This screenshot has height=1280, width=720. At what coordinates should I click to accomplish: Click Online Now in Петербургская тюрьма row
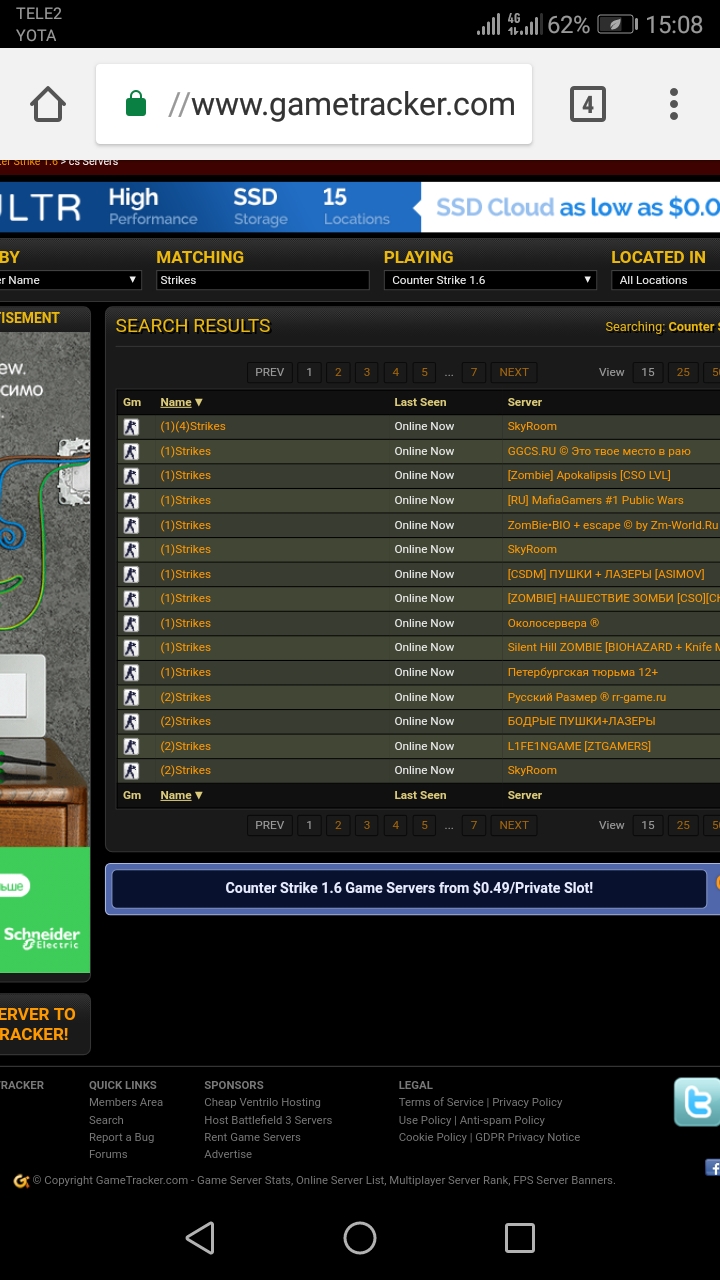coord(424,672)
